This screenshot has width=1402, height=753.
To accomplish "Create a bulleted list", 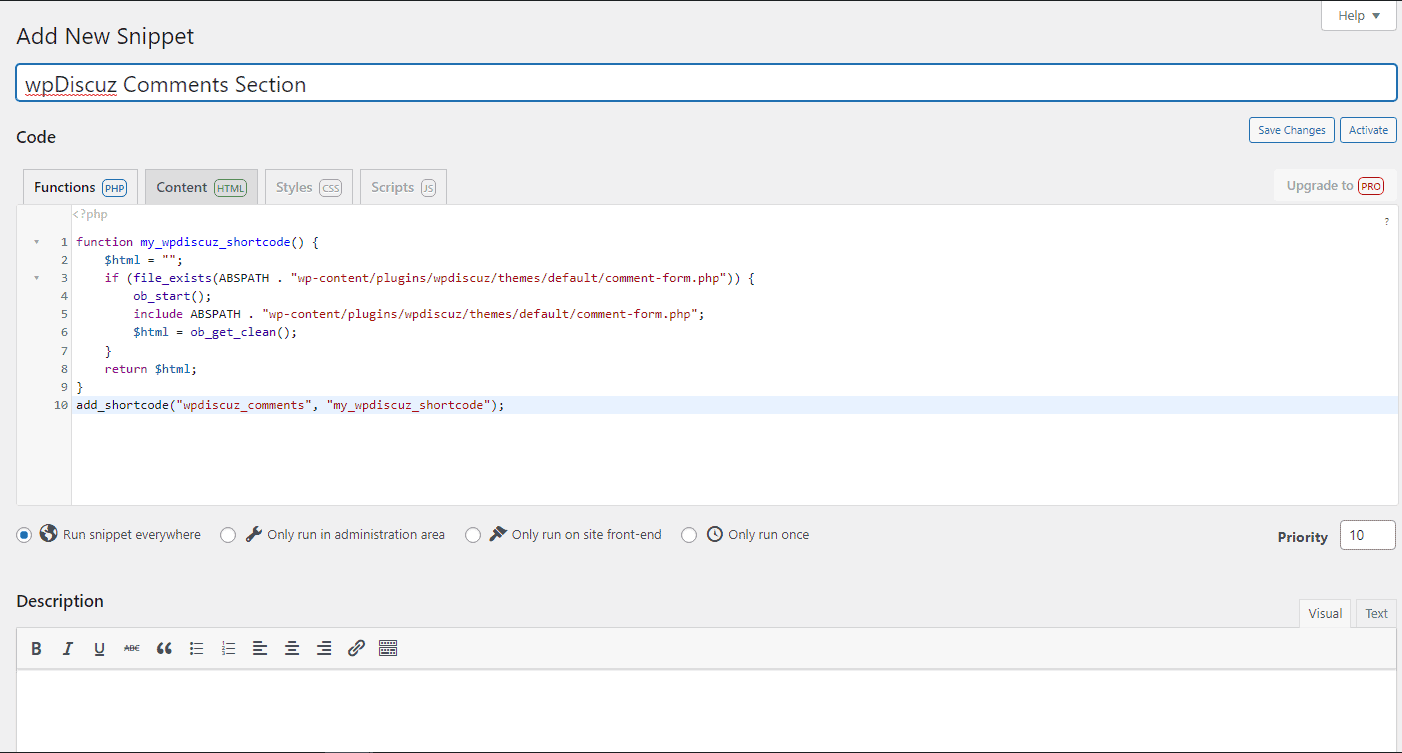I will point(197,649).
